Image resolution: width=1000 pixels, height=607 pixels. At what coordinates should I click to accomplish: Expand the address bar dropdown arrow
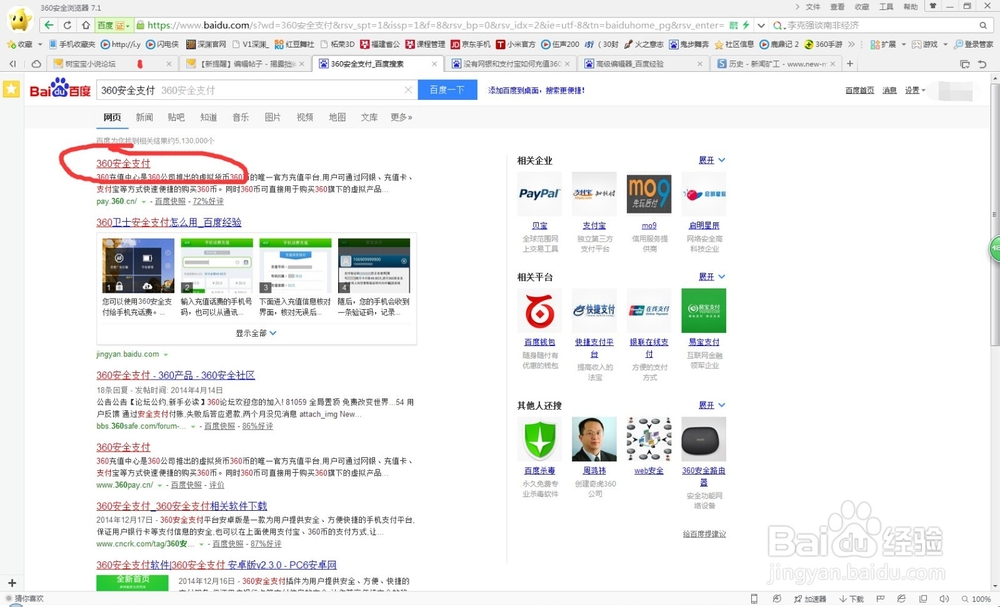(x=761, y=26)
